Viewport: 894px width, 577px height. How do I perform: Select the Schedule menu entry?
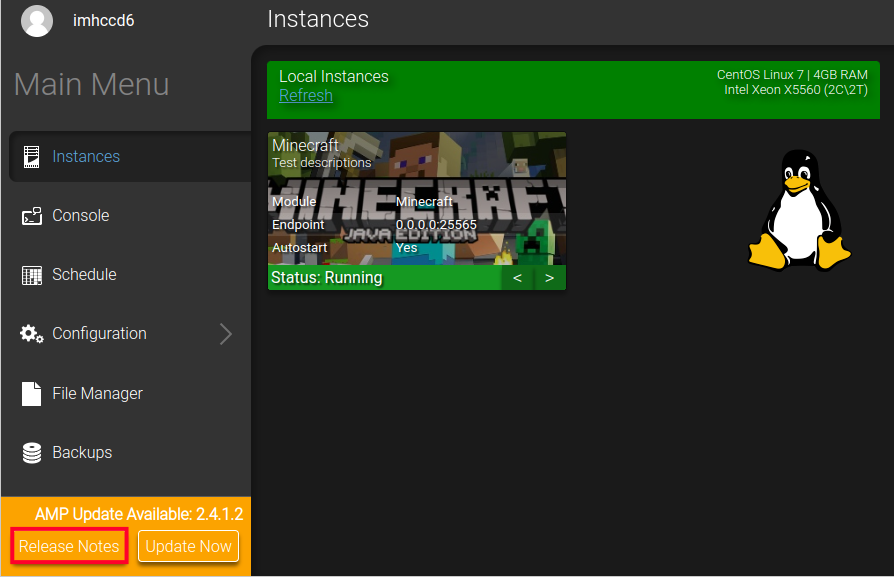[85, 274]
